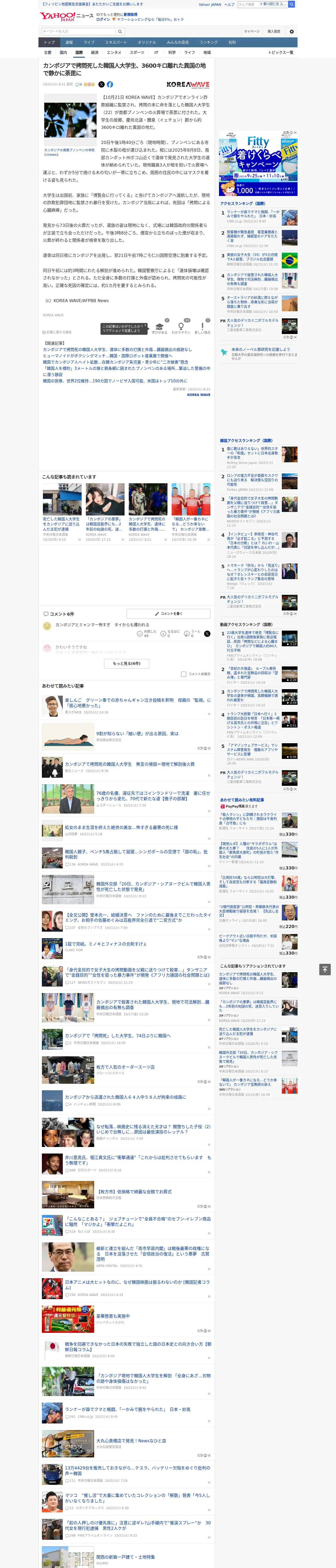Open the comment count icon under headline
This screenshot has height=1568, width=336.
point(79,85)
